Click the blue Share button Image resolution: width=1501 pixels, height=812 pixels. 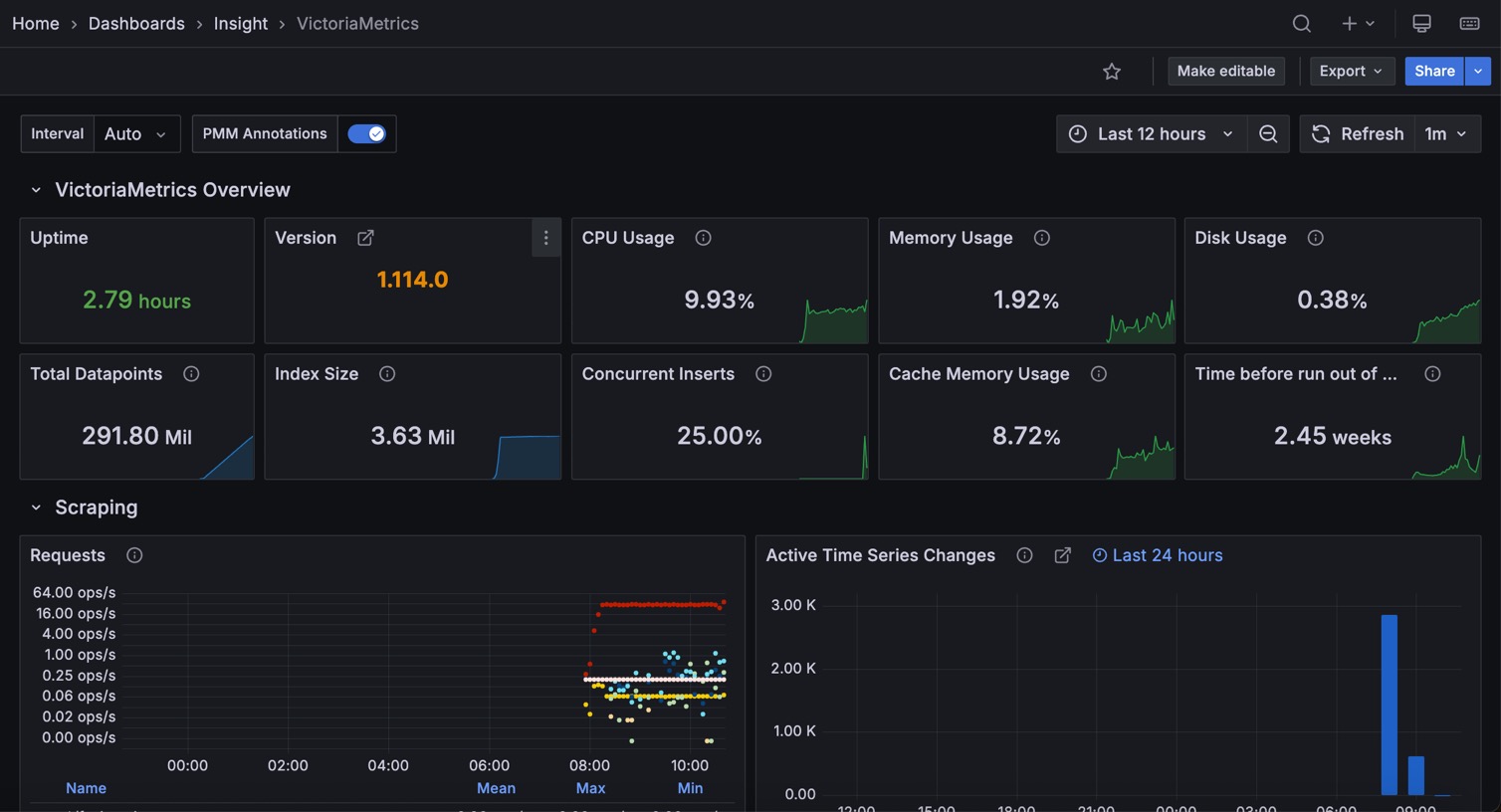pos(1433,71)
